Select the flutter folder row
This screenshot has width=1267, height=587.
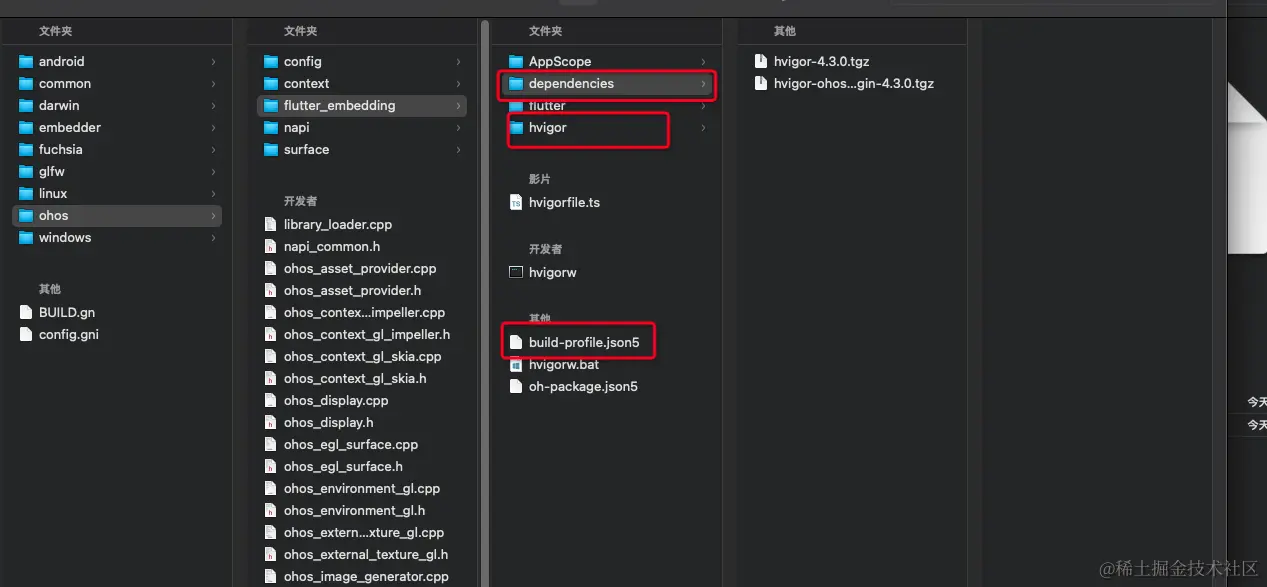(x=607, y=105)
